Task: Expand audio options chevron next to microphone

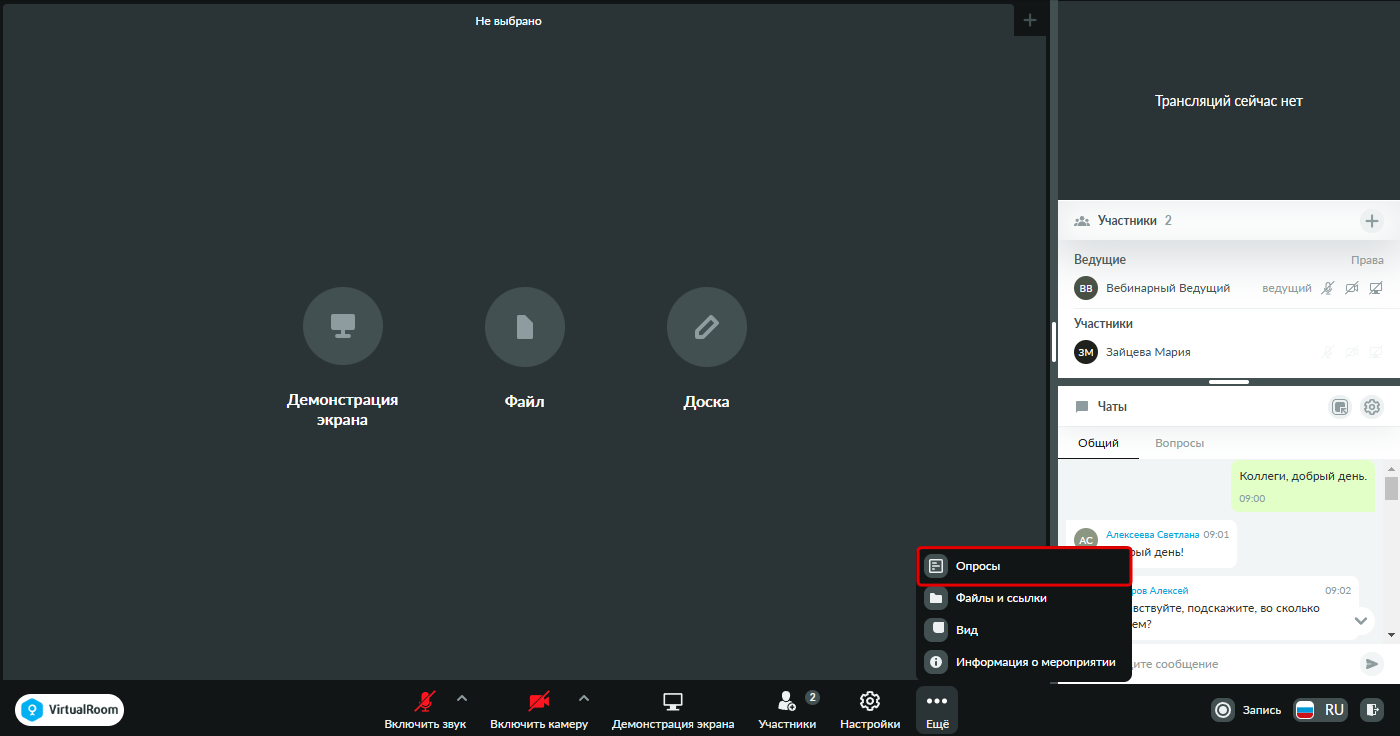Action: point(461,698)
